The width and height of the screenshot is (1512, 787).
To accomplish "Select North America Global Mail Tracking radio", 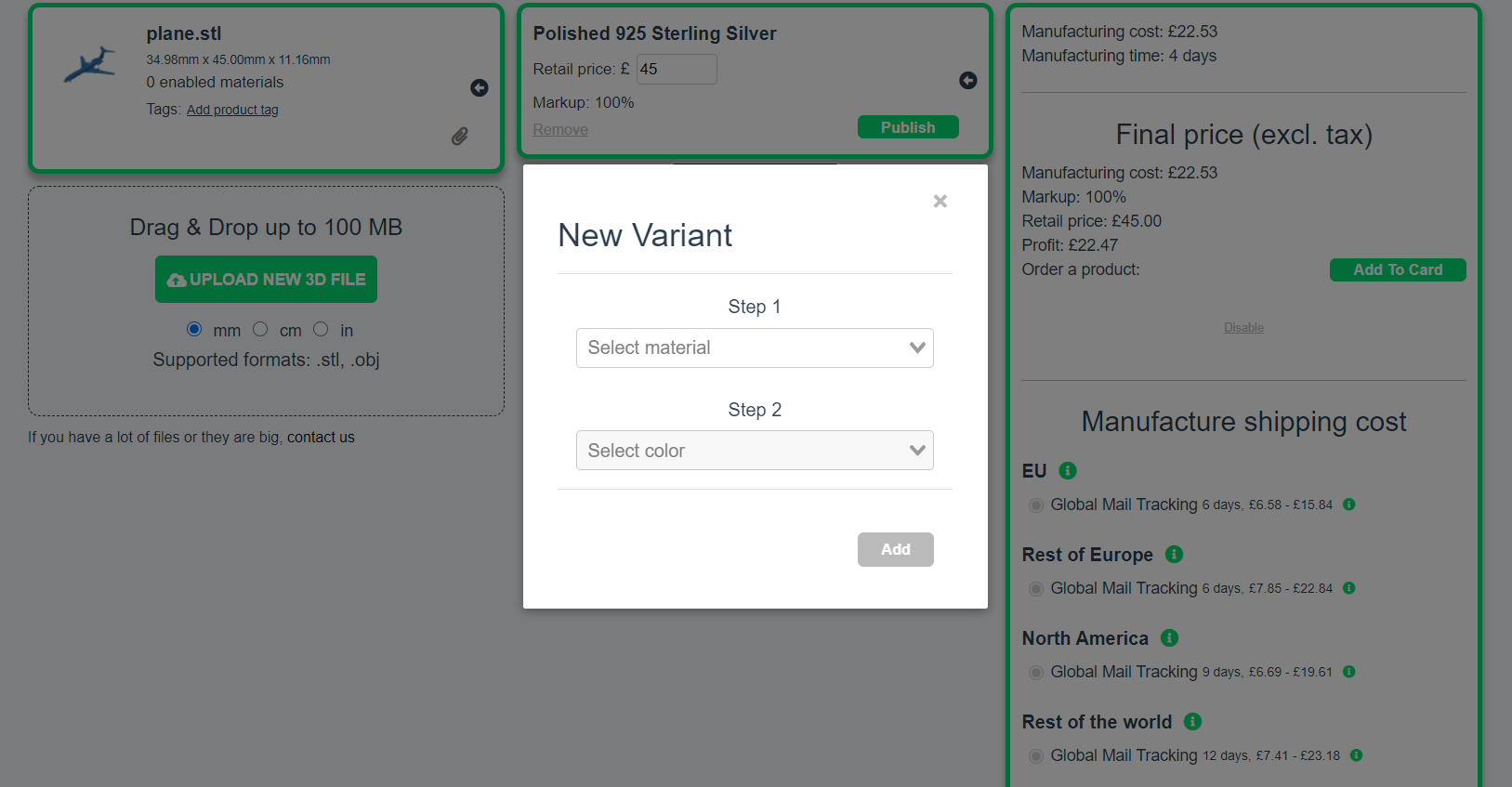I will 1036,673.
